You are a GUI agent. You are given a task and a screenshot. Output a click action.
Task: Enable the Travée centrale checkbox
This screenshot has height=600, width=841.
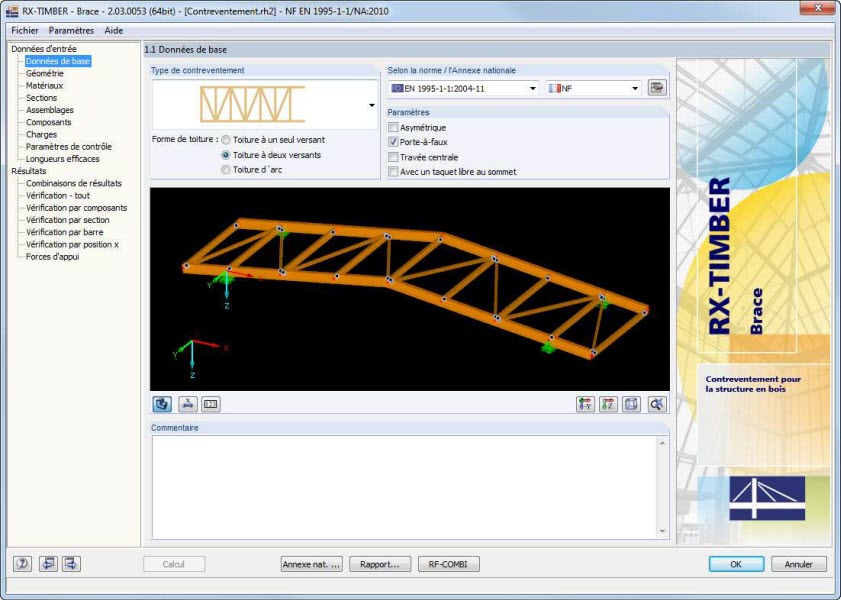tap(393, 157)
